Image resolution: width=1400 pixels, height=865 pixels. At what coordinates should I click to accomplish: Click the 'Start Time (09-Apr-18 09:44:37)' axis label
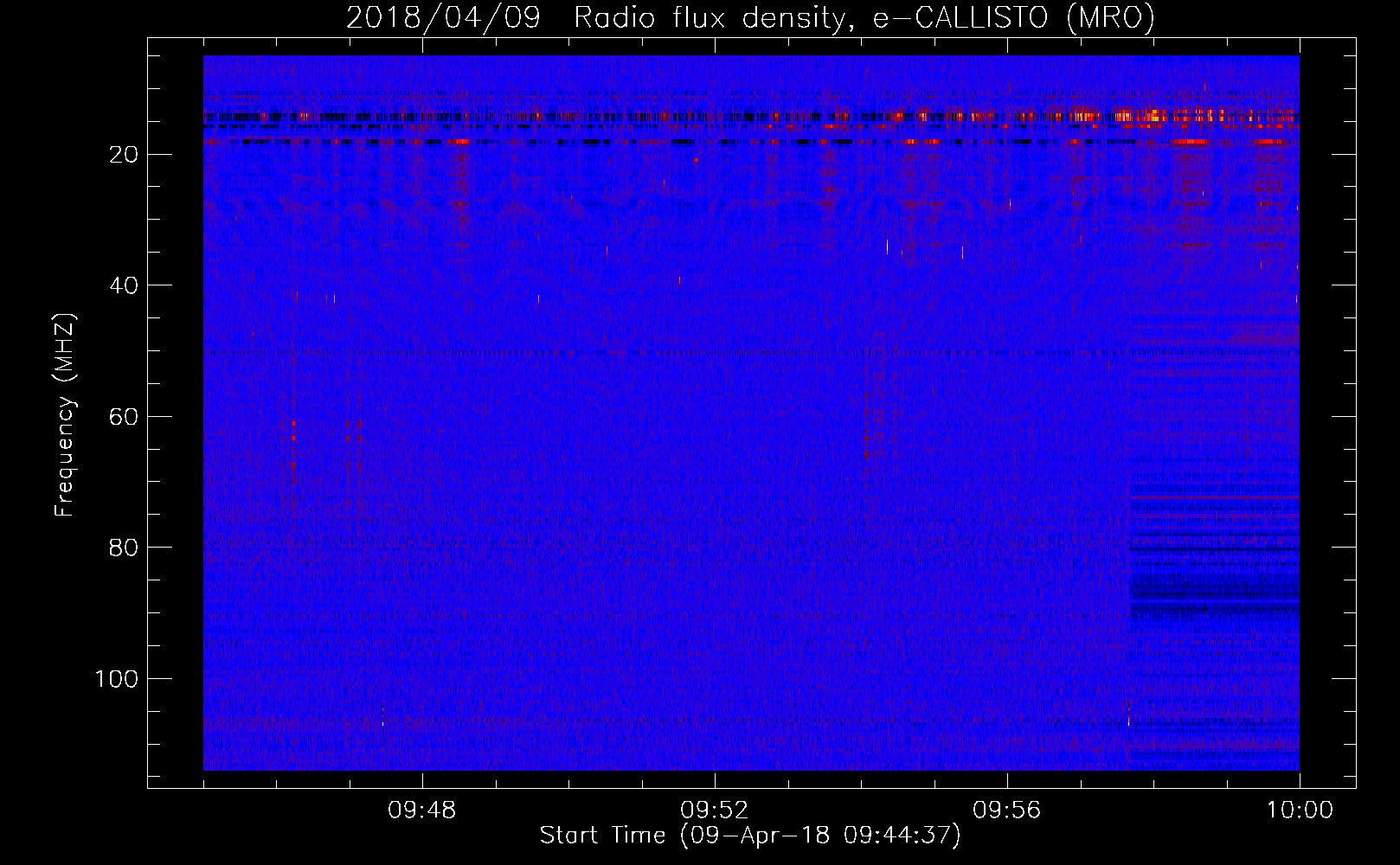click(750, 836)
